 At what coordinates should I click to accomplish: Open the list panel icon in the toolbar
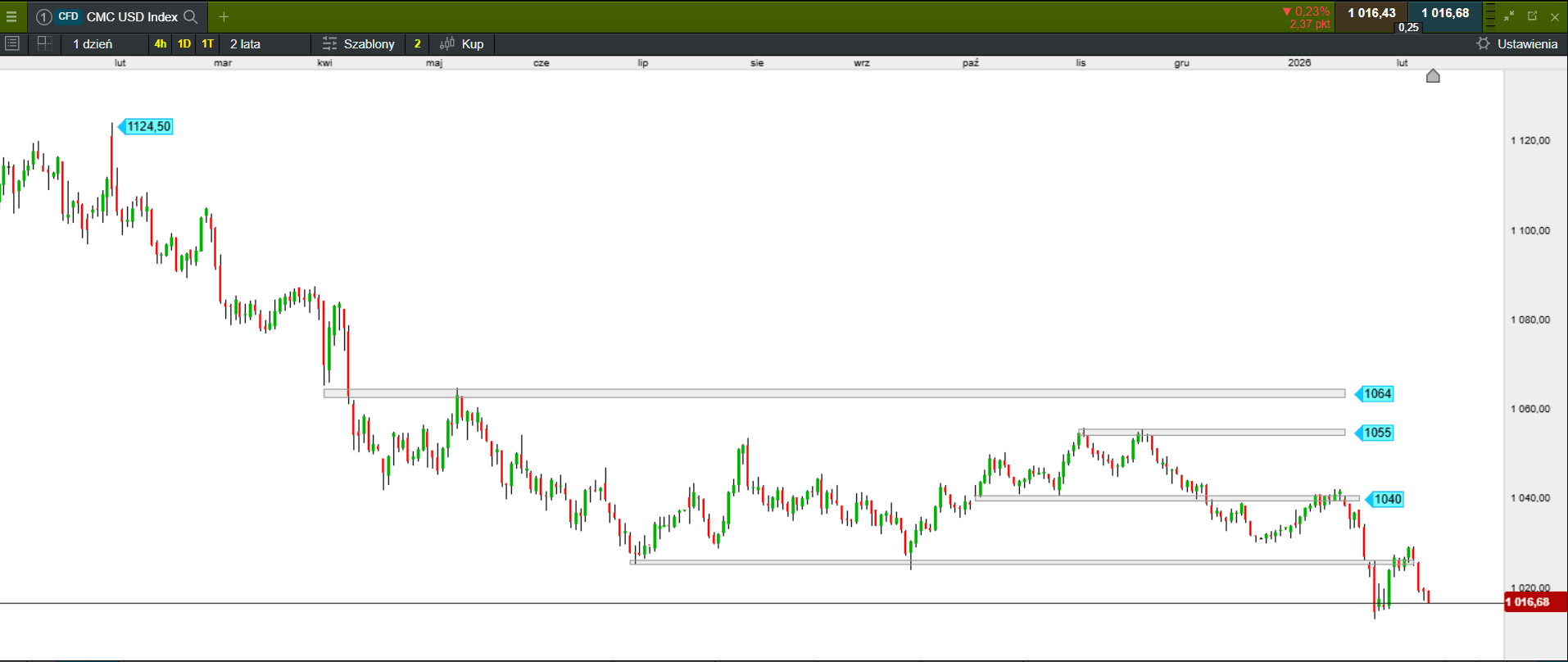pos(12,43)
